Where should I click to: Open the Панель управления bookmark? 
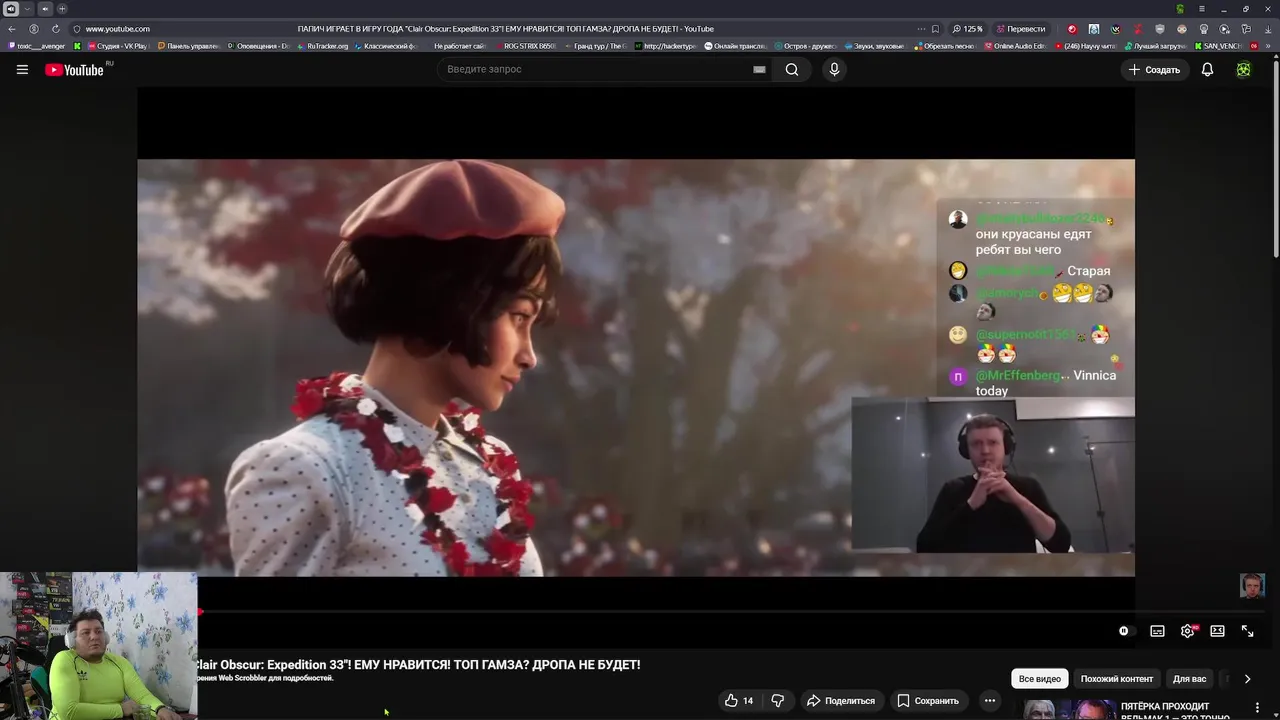point(188,46)
